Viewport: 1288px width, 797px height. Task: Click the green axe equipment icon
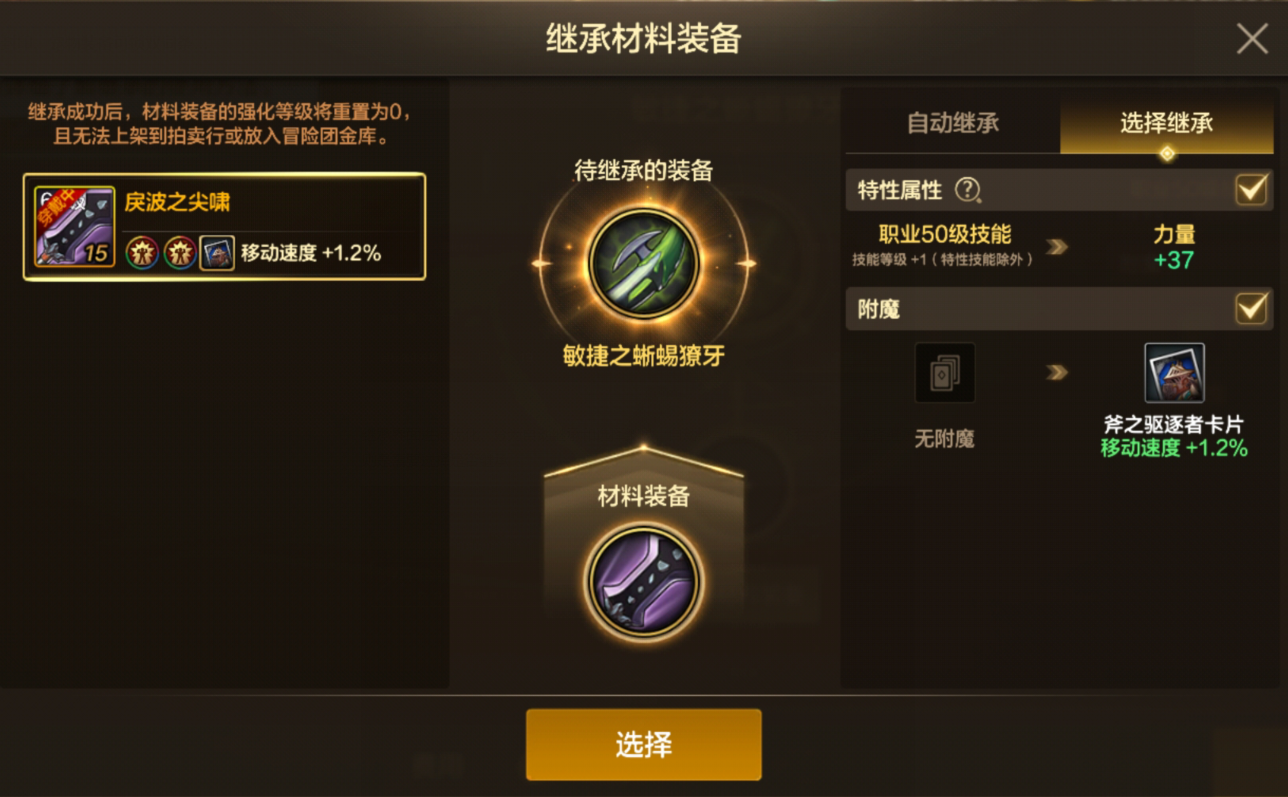(644, 264)
